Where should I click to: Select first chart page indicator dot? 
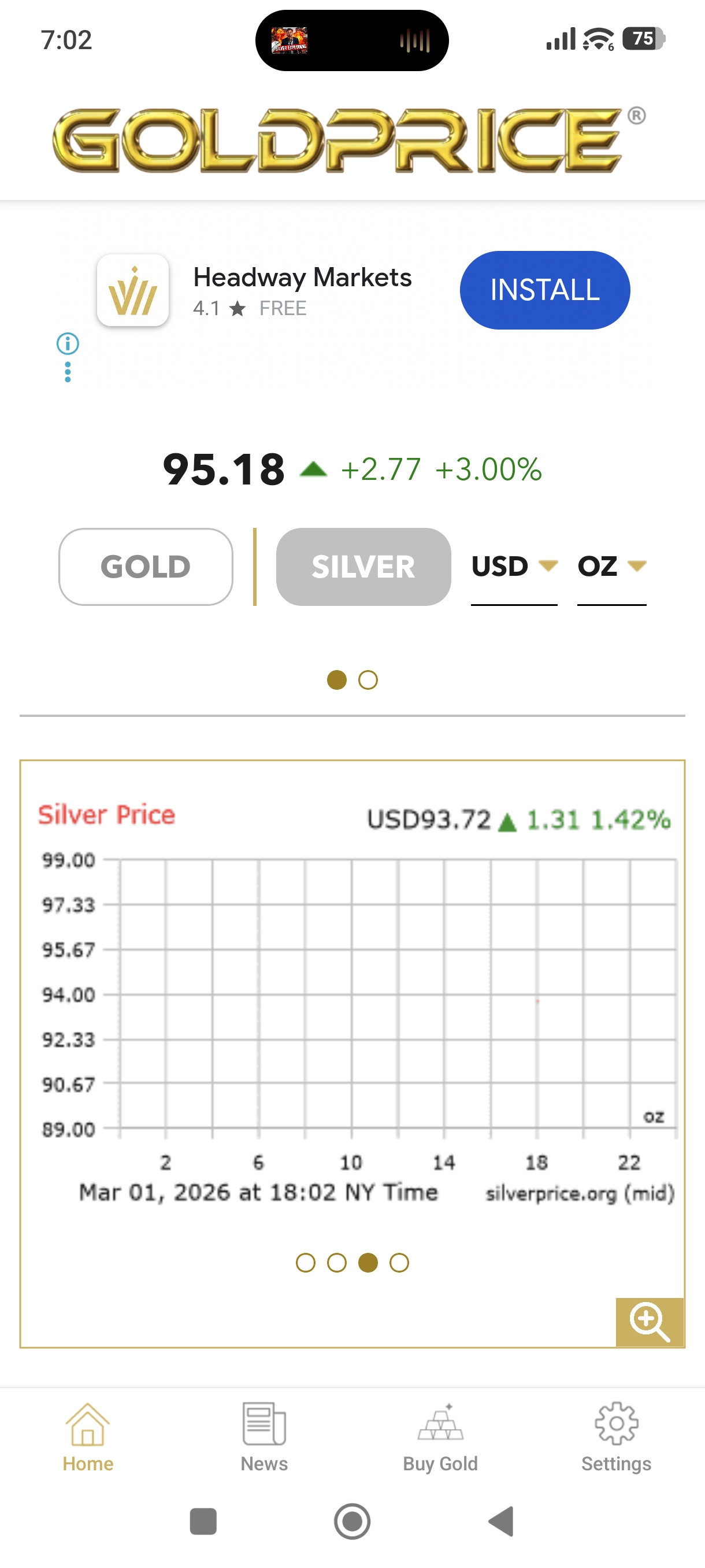305,1263
